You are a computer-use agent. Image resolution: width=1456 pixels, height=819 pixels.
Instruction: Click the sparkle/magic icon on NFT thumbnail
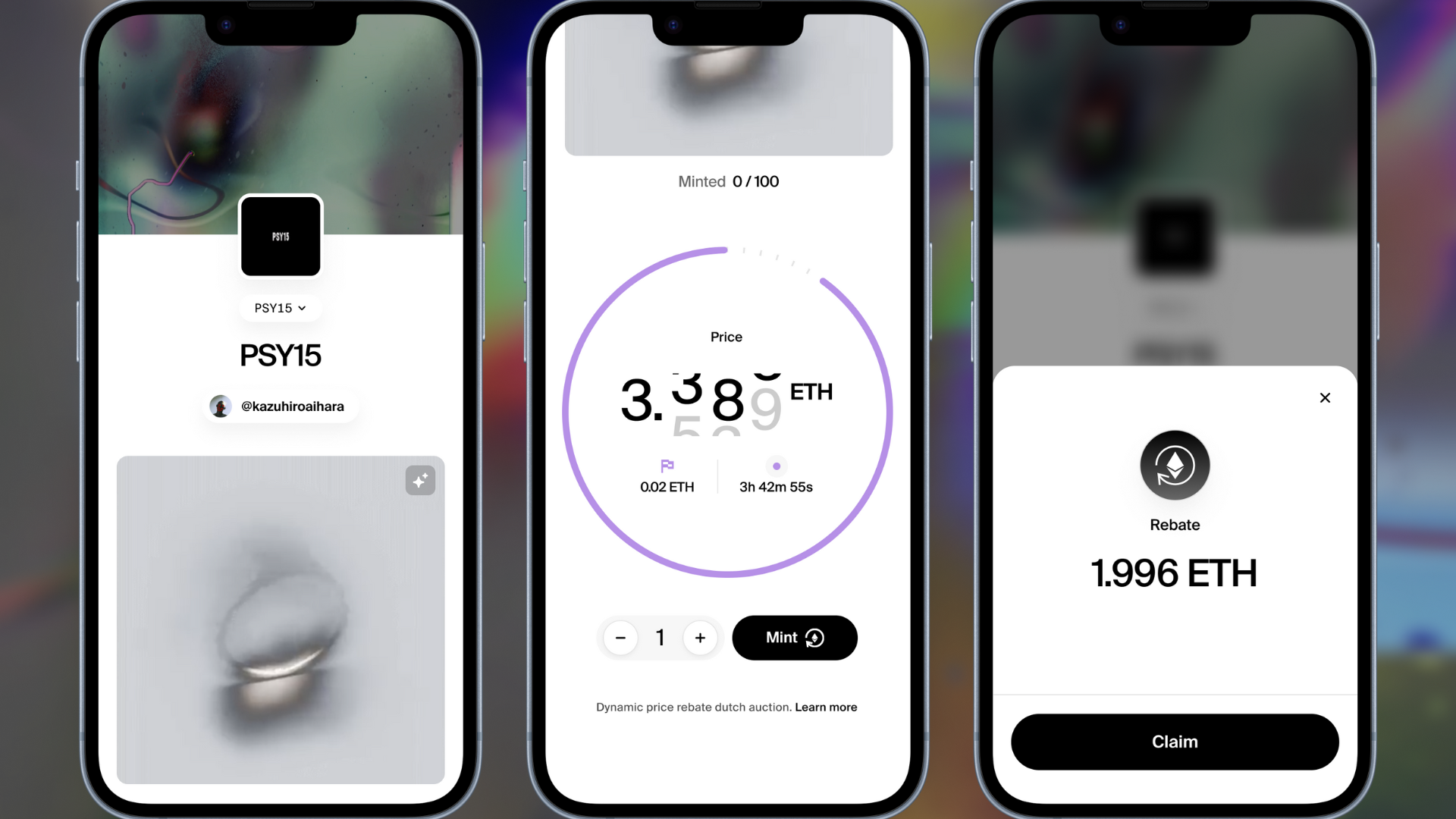point(420,480)
